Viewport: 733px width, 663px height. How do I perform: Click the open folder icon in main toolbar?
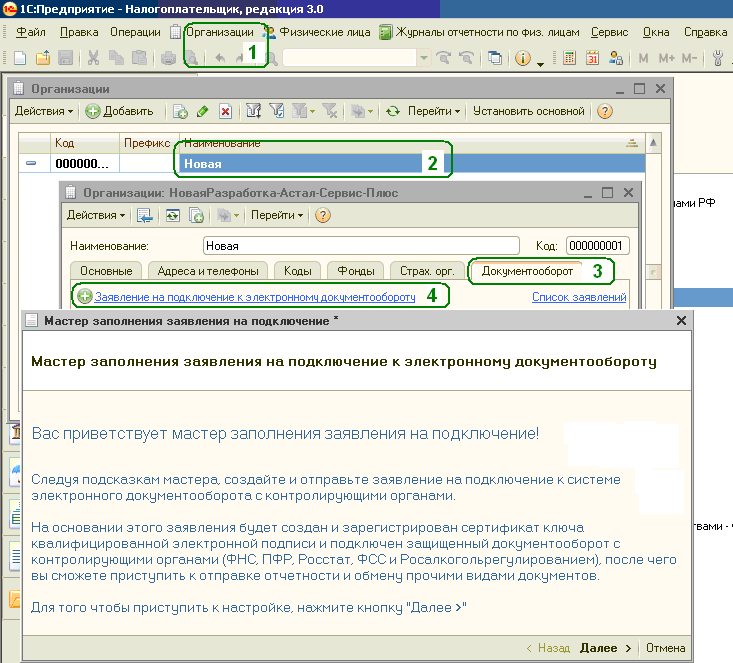tap(42, 58)
